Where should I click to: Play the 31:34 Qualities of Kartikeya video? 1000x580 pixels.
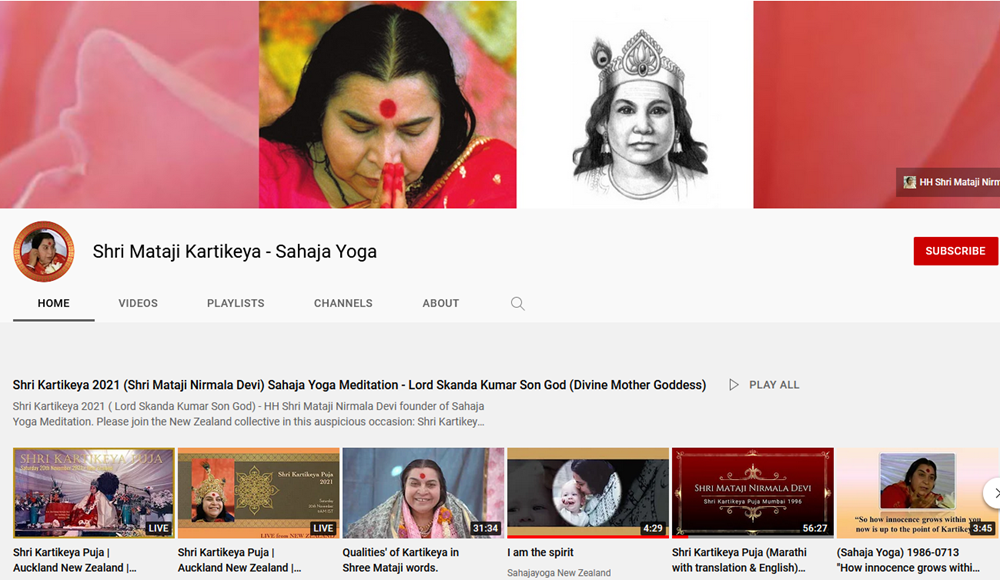[423, 492]
